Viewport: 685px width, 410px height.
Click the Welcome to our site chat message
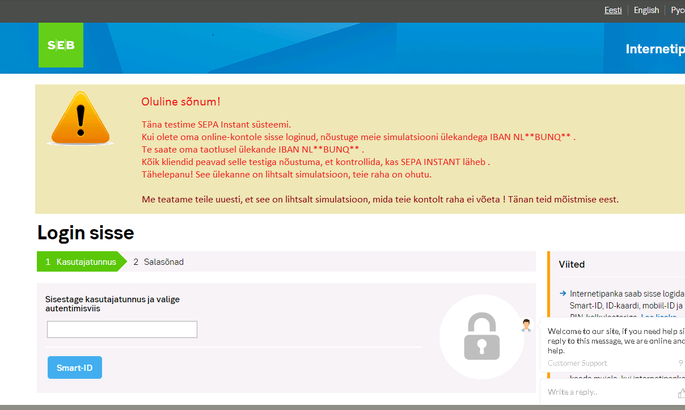(616, 341)
